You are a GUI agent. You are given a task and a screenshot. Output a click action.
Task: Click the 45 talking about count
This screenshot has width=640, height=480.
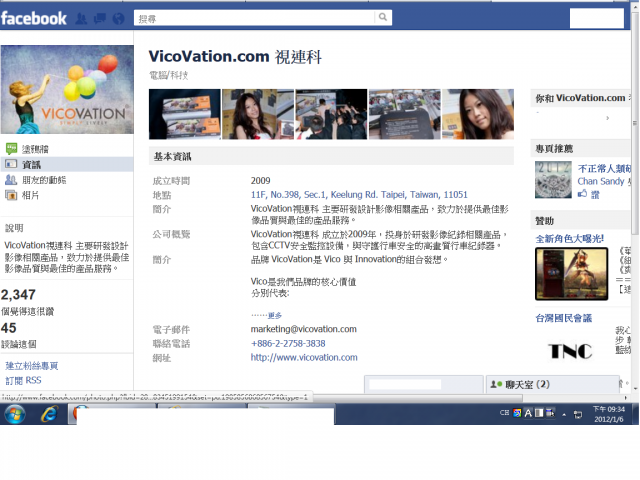pyautogui.click(x=9, y=328)
